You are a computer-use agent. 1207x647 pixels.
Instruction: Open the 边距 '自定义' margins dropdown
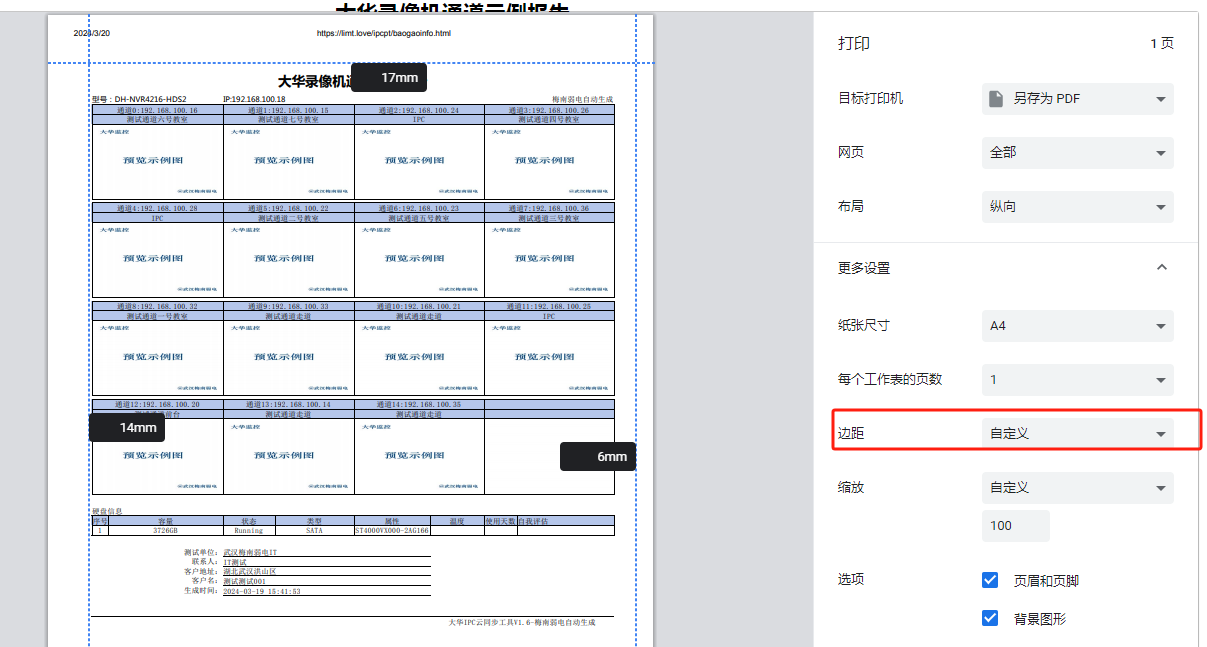pos(1077,433)
